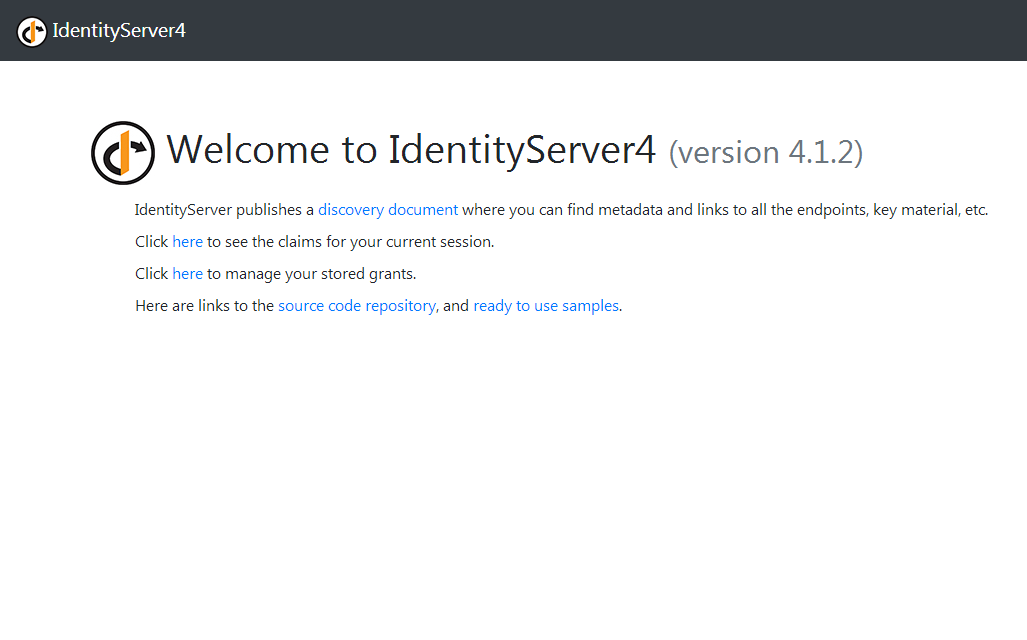This screenshot has height=640, width=1027.
Task: Click 'here' to see session claims
Action: click(x=187, y=242)
